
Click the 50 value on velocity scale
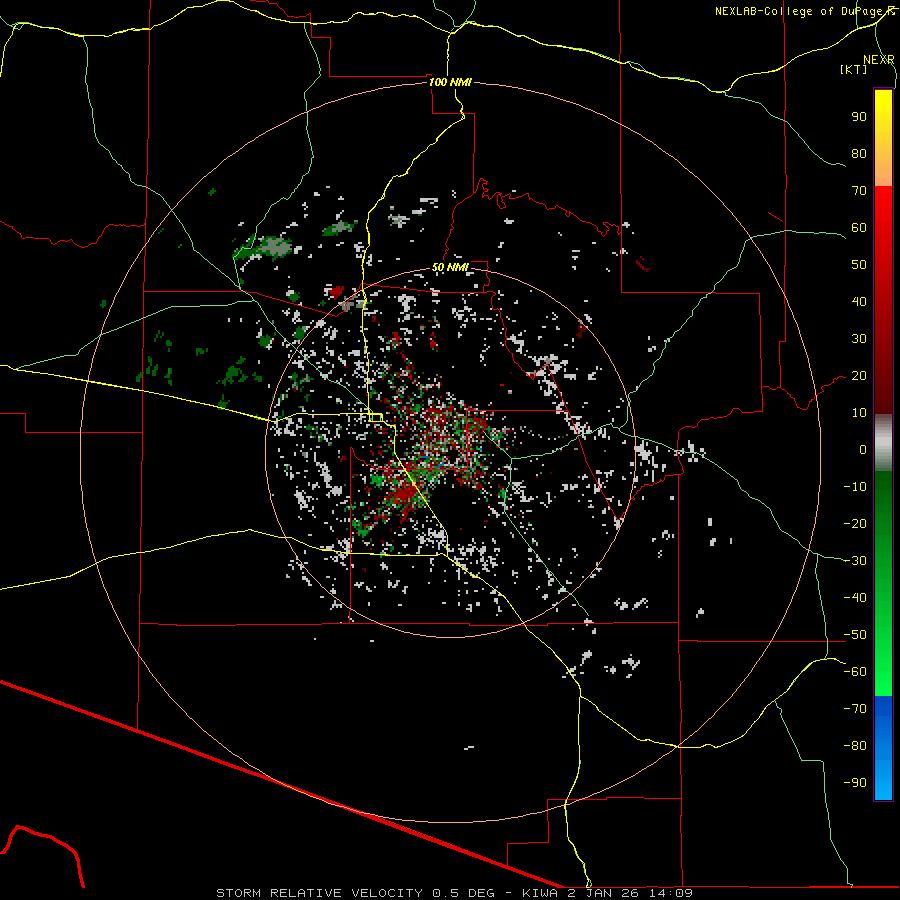[859, 265]
